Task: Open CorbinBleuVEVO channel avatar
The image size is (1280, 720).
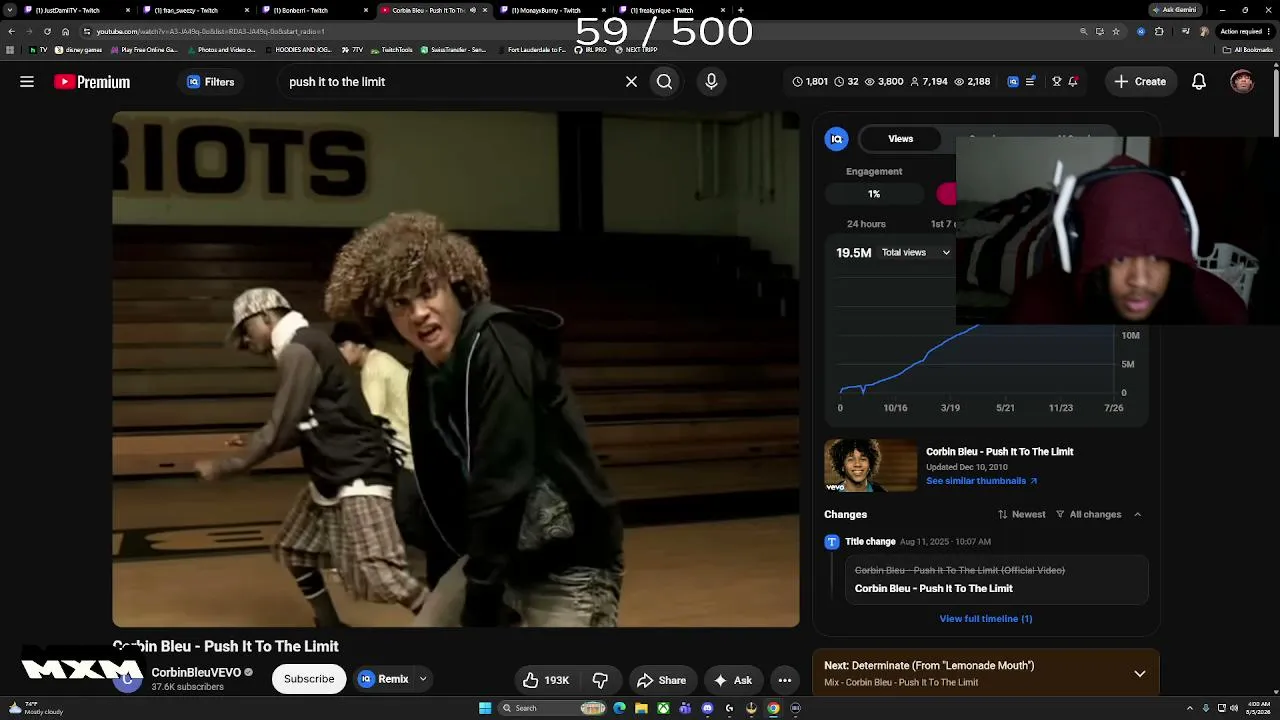Action: tap(127, 679)
